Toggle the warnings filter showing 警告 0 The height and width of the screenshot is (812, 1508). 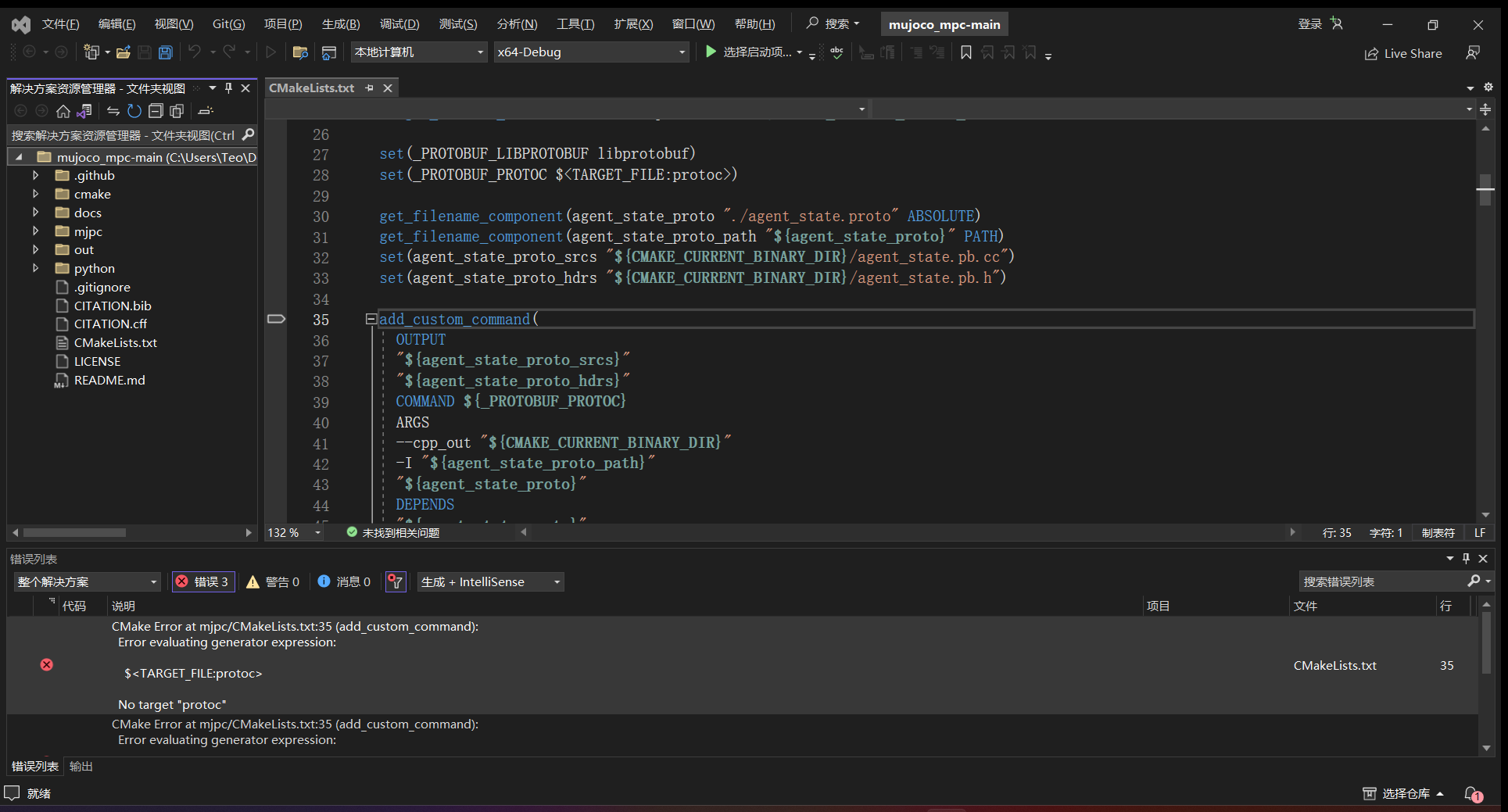(x=273, y=581)
